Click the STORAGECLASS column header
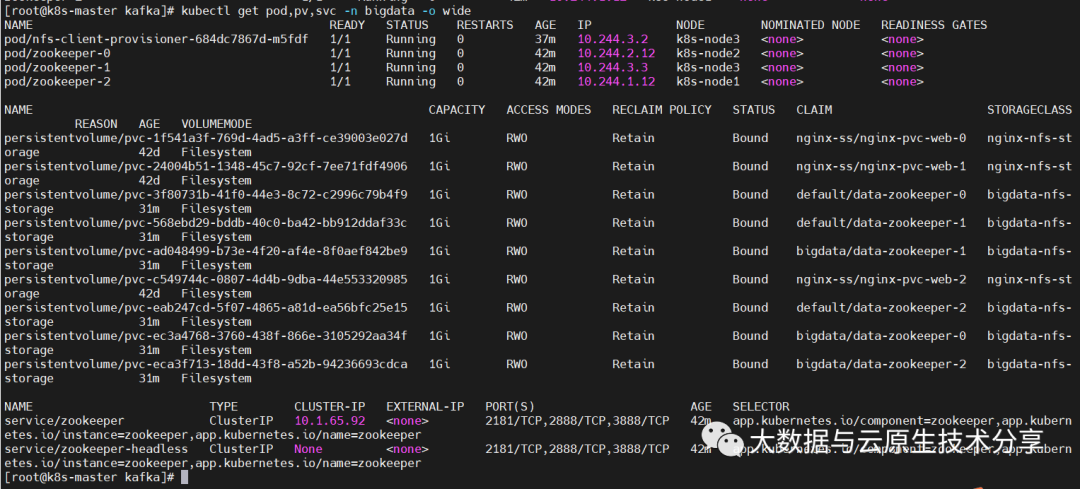Image resolution: width=1080 pixels, height=489 pixels. coord(1030,110)
